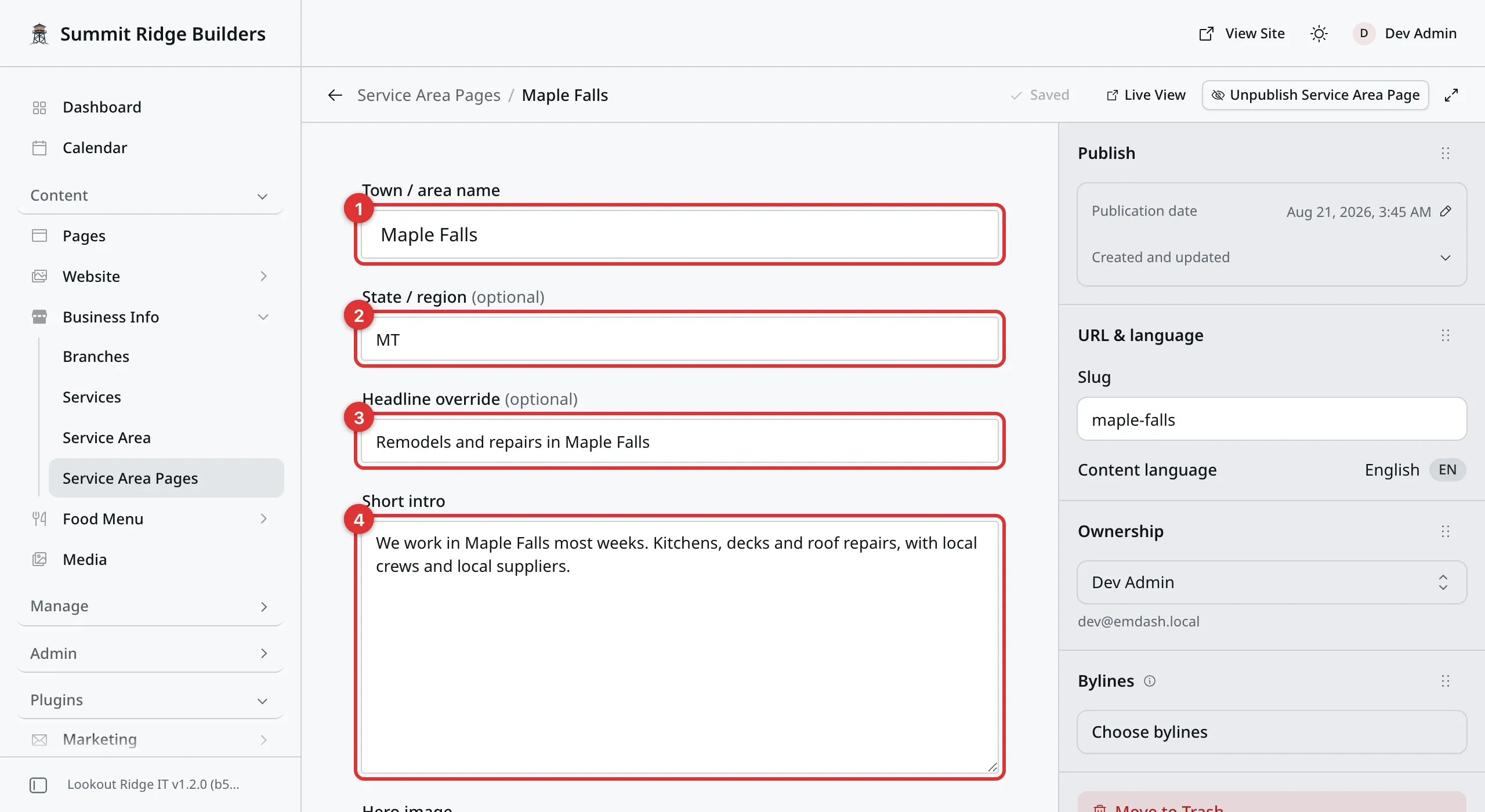Click the Short intro text area
The height and width of the screenshot is (812, 1485).
pyautogui.click(x=679, y=647)
